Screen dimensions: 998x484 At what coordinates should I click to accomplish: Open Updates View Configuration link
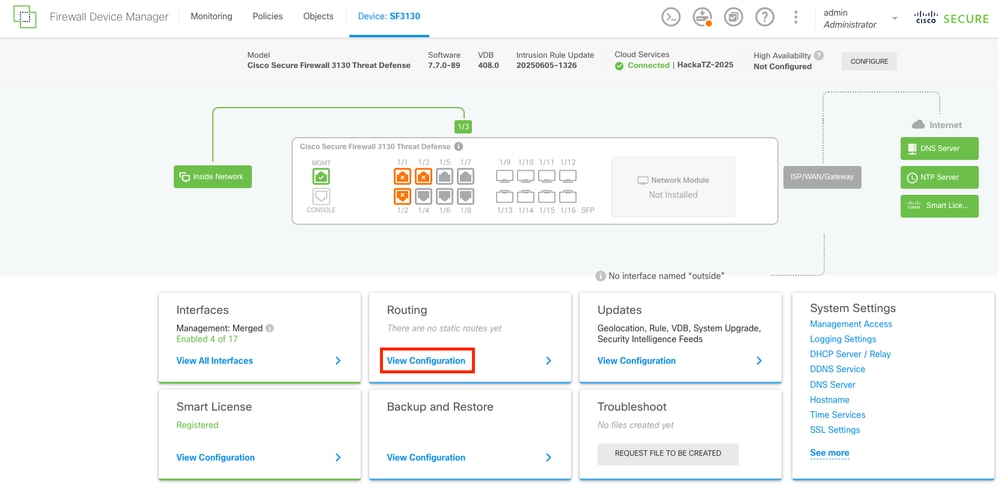pyautogui.click(x=636, y=360)
